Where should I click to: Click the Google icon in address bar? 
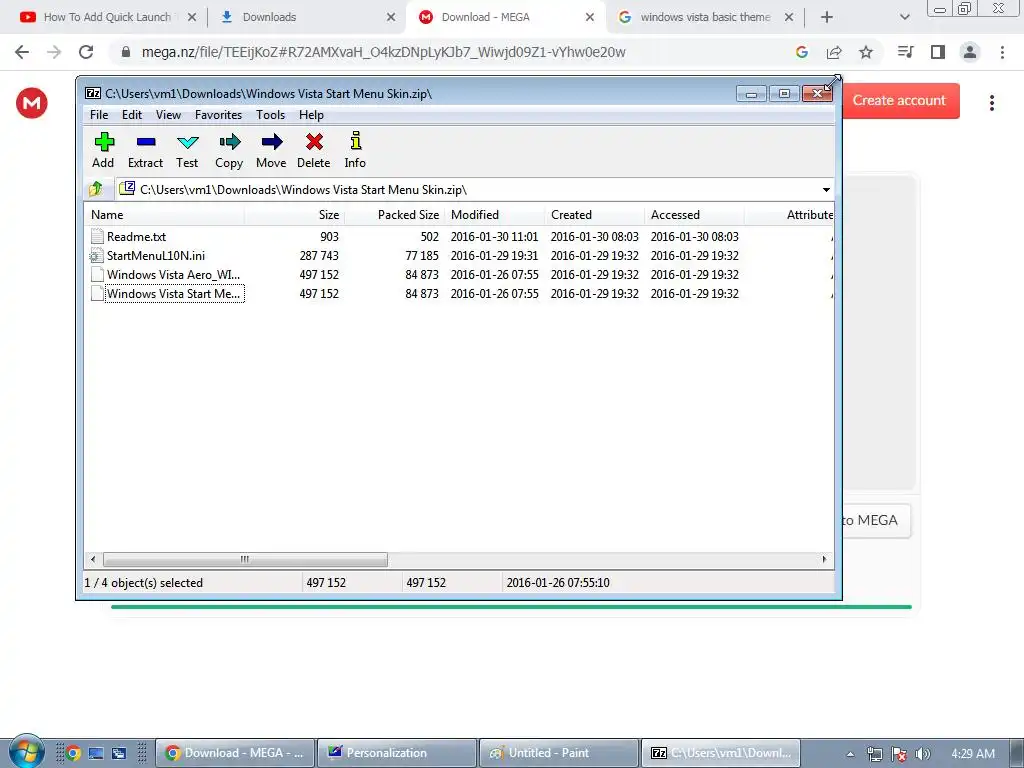click(802, 52)
